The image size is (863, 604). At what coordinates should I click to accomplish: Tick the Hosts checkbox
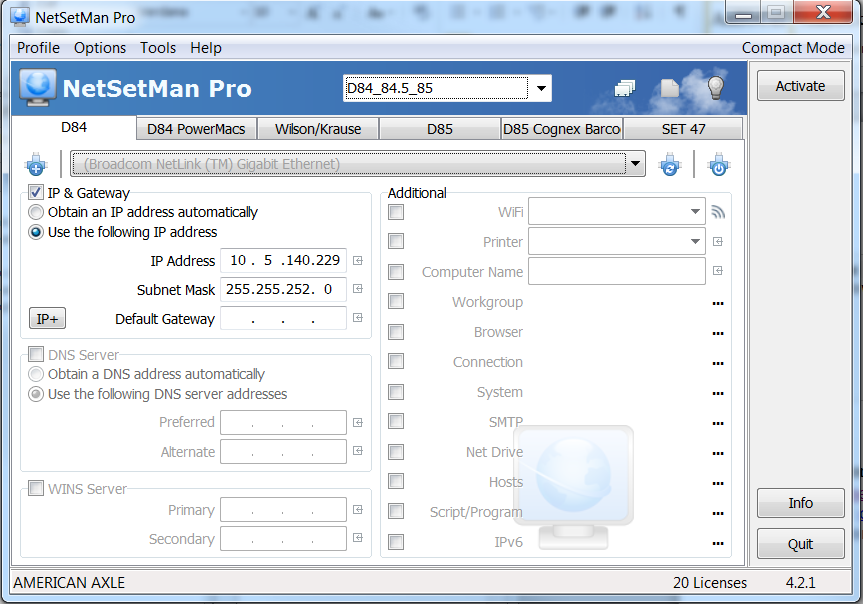[x=396, y=481]
